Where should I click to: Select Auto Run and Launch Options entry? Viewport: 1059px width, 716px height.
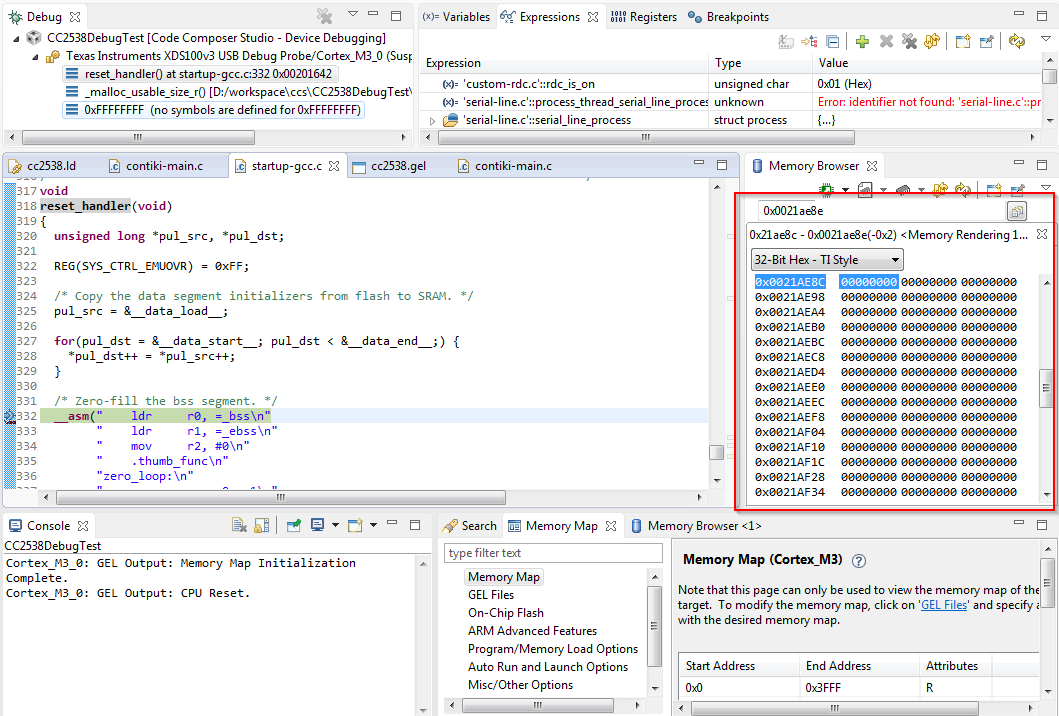(548, 667)
